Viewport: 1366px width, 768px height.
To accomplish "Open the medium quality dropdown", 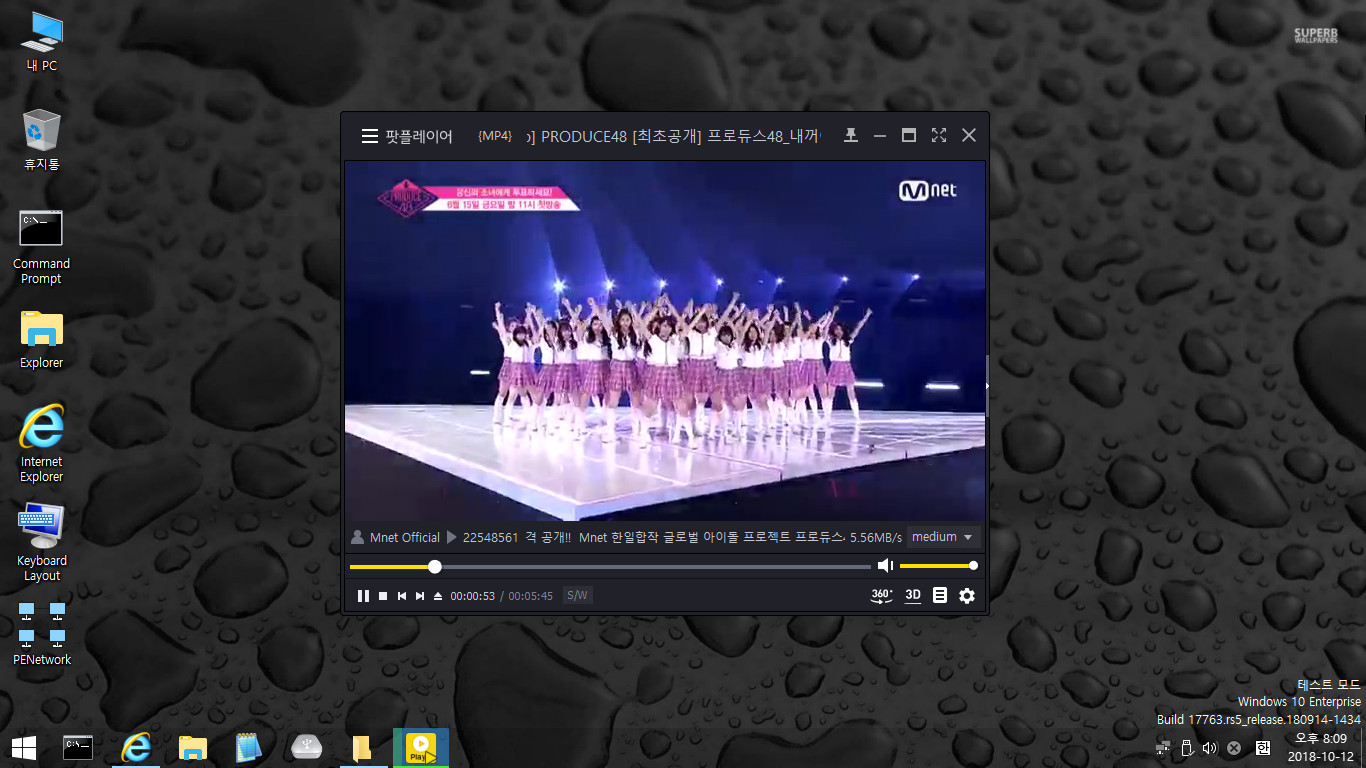I will (943, 537).
